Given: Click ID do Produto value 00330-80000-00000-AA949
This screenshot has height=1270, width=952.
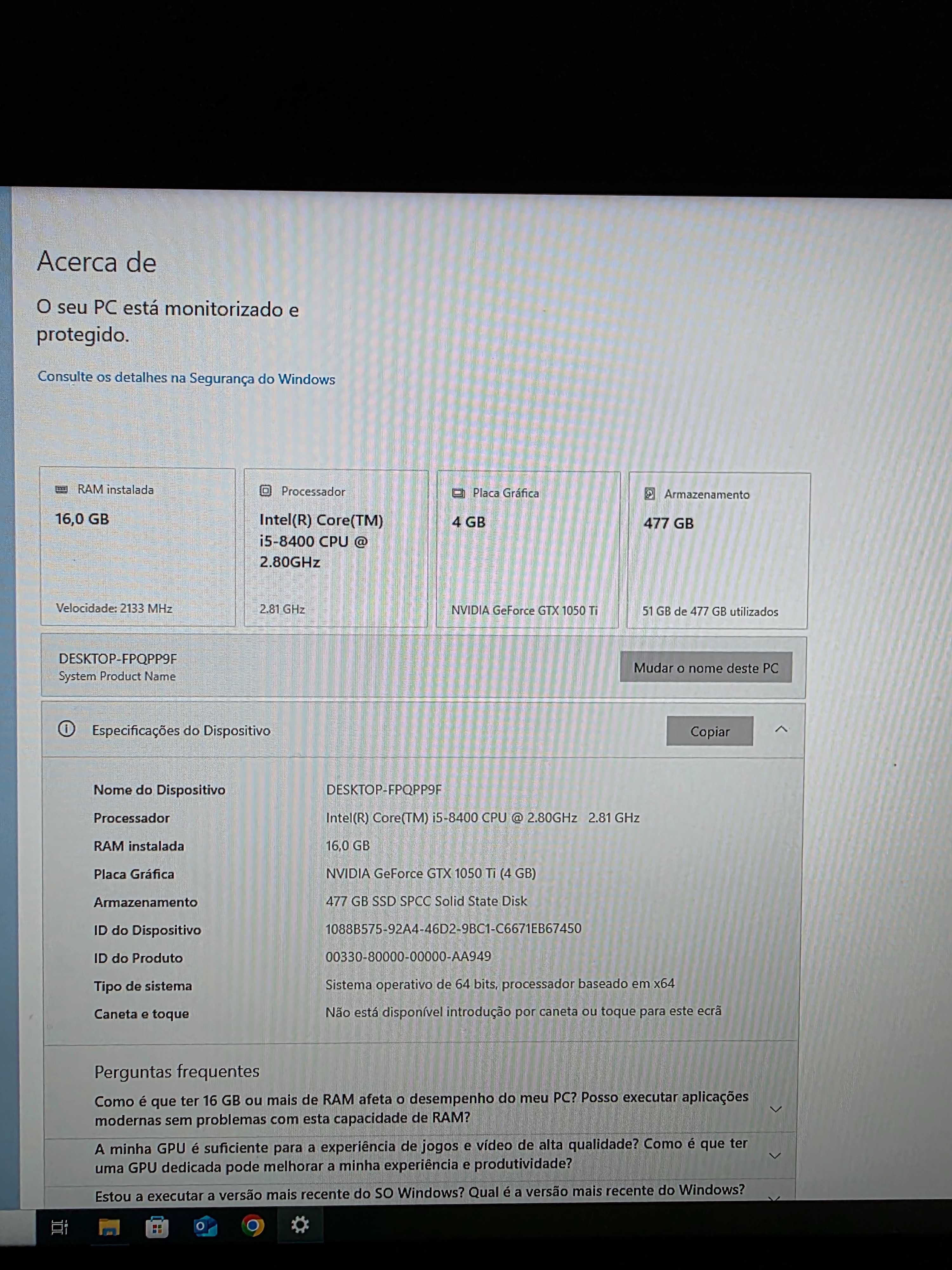Looking at the screenshot, I should point(408,956).
